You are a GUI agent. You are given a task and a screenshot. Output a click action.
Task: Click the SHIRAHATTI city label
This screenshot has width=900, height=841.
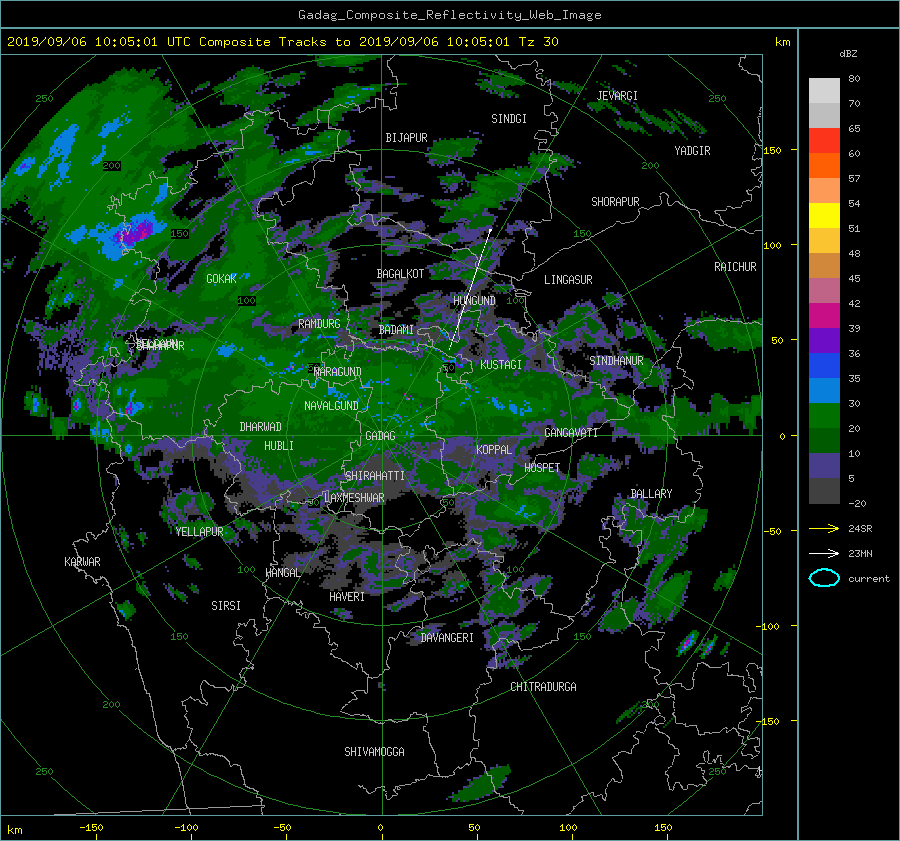[x=375, y=476]
